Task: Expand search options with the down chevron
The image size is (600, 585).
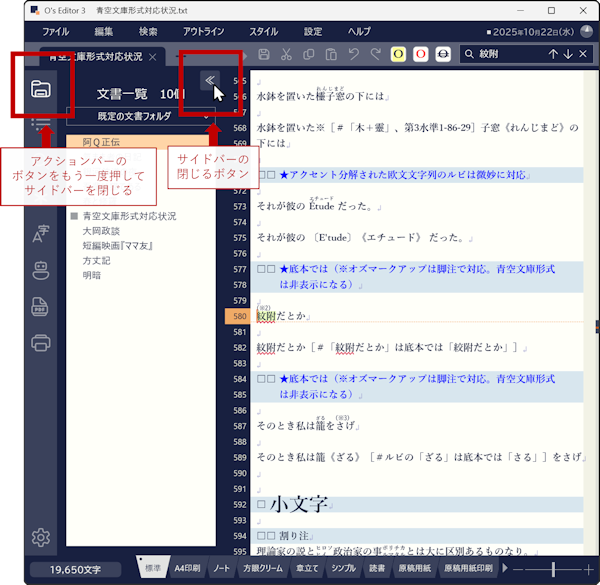Action: [568, 53]
